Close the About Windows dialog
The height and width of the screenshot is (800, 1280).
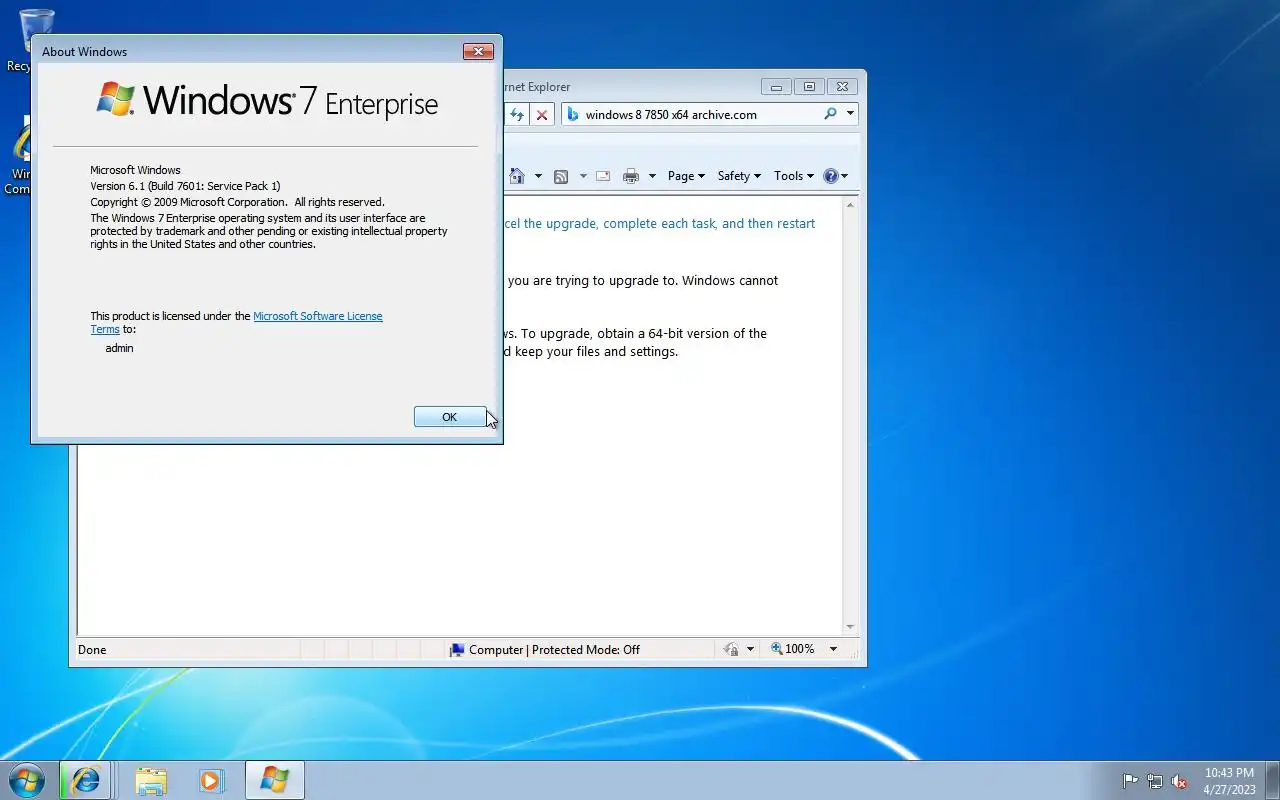coord(478,51)
